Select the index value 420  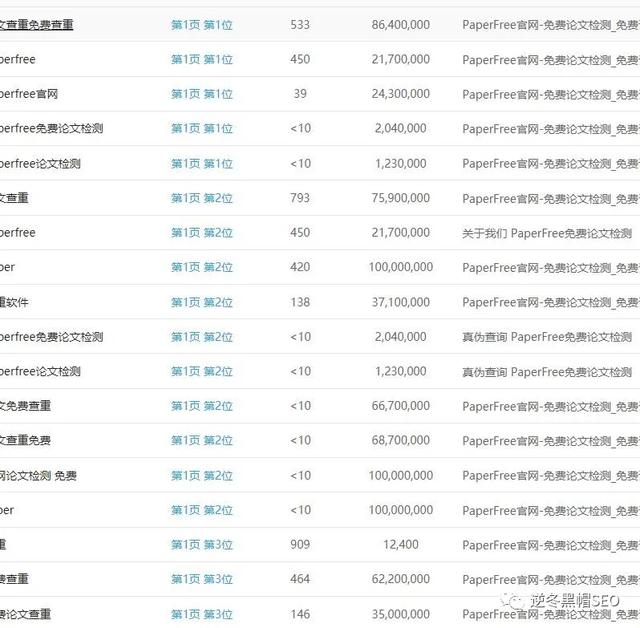click(300, 267)
